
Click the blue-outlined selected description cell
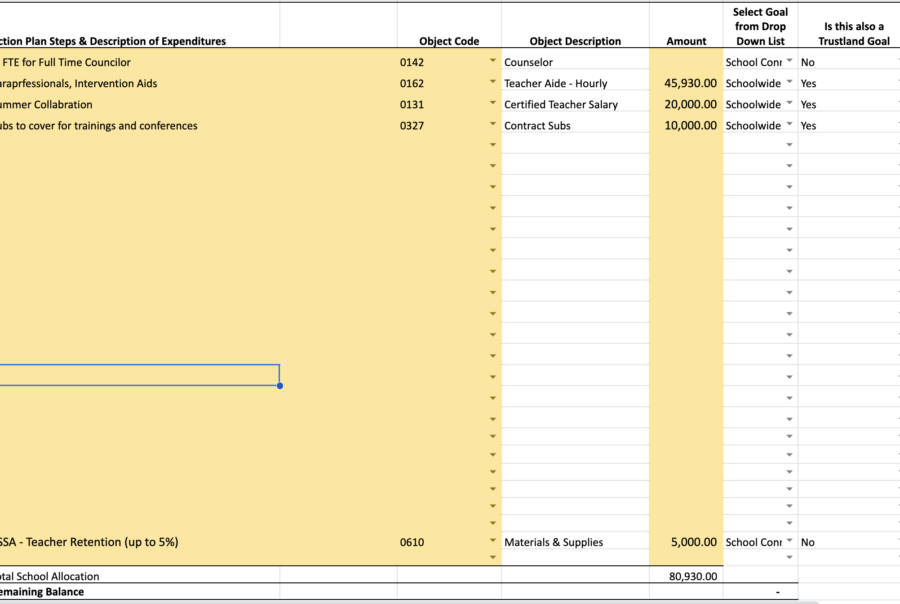click(x=139, y=375)
